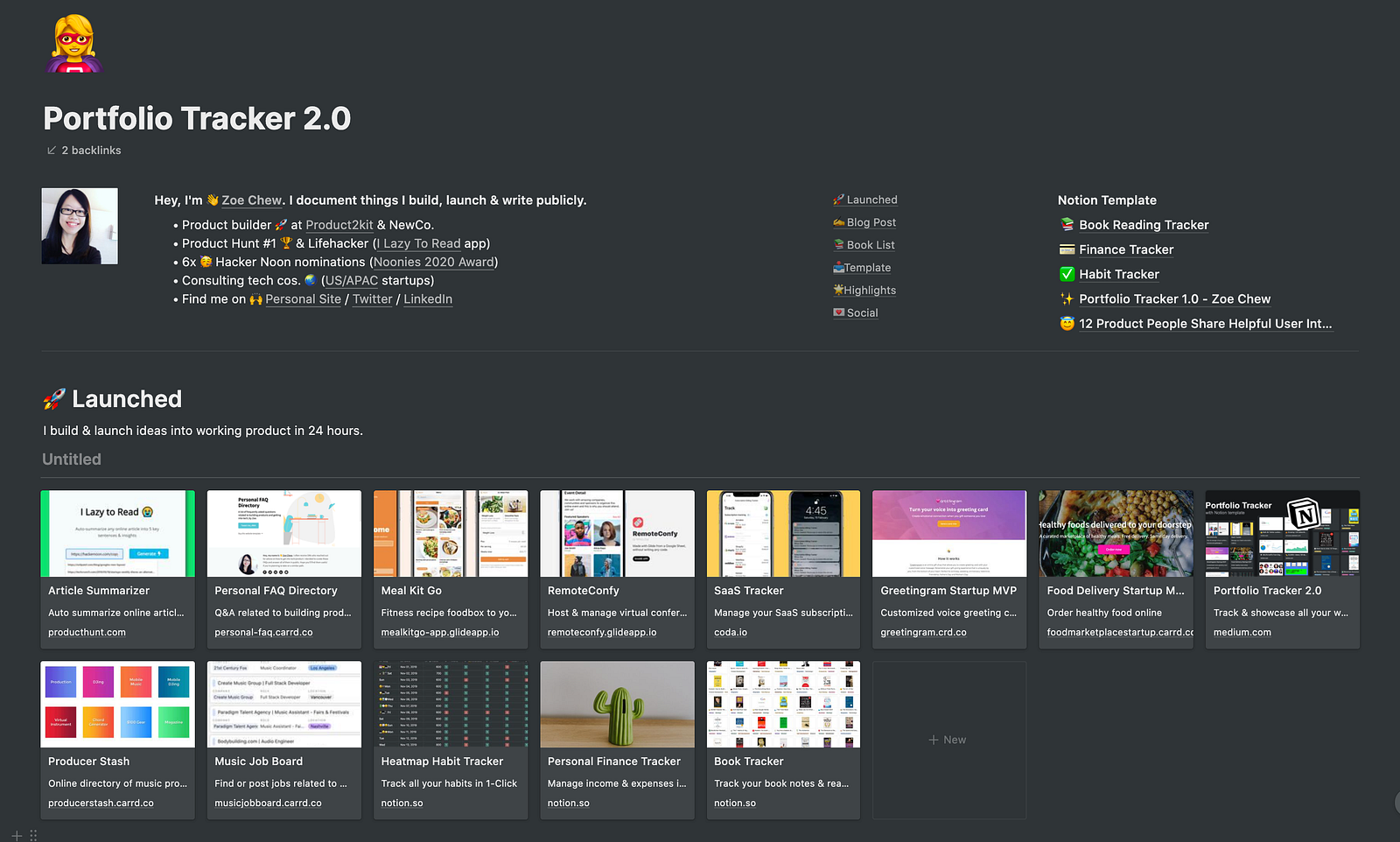Open the 12 Product People Share template link
The height and width of the screenshot is (842, 1400).
(1205, 324)
